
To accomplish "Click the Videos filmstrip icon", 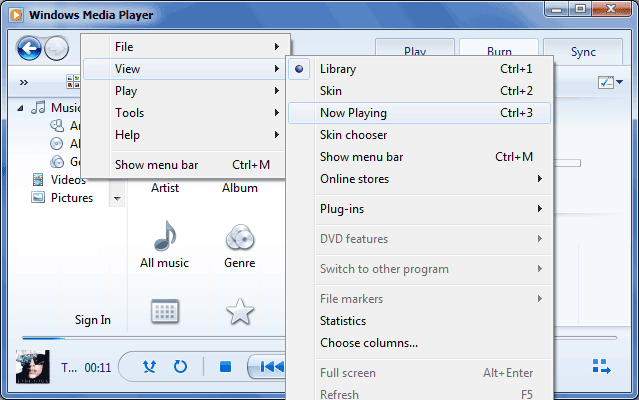I will click(38, 179).
